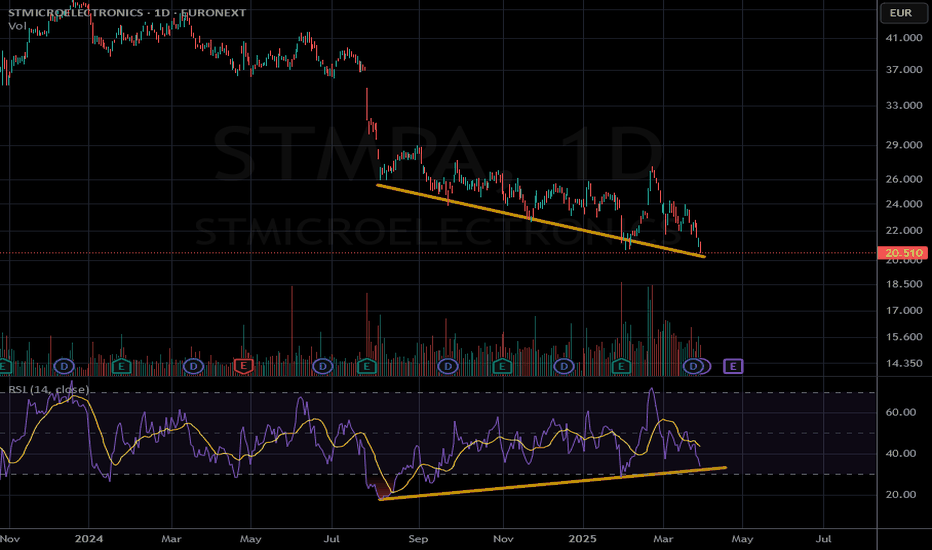This screenshot has width=932, height=550.
Task: Click the 26.000 price axis label
Action: pyautogui.click(x=903, y=179)
